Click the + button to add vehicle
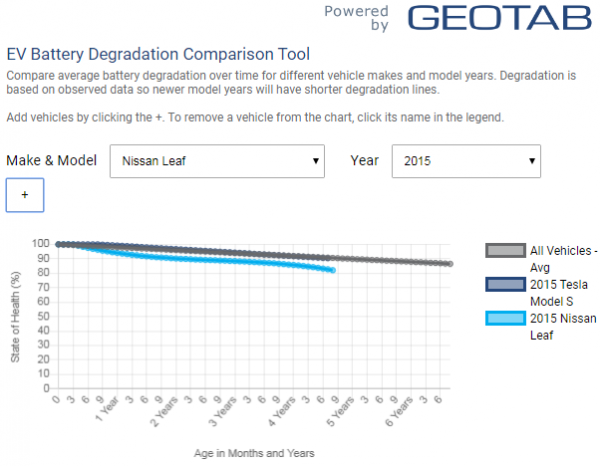Screen dimensions: 600x466 25,195
